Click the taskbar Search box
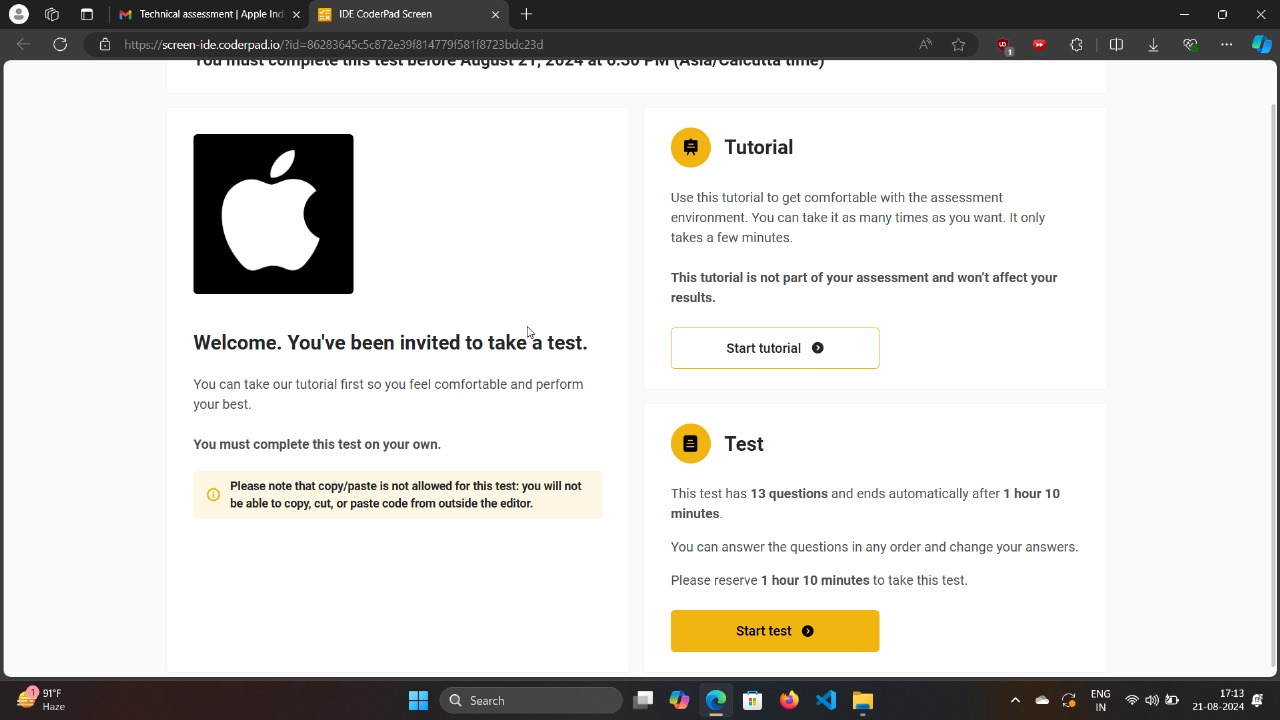 tap(531, 700)
